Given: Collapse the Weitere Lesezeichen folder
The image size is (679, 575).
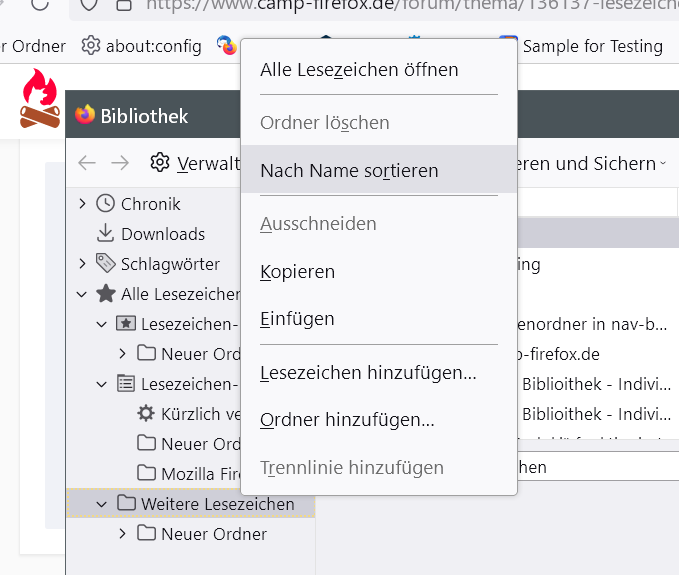Looking at the screenshot, I should 102,504.
